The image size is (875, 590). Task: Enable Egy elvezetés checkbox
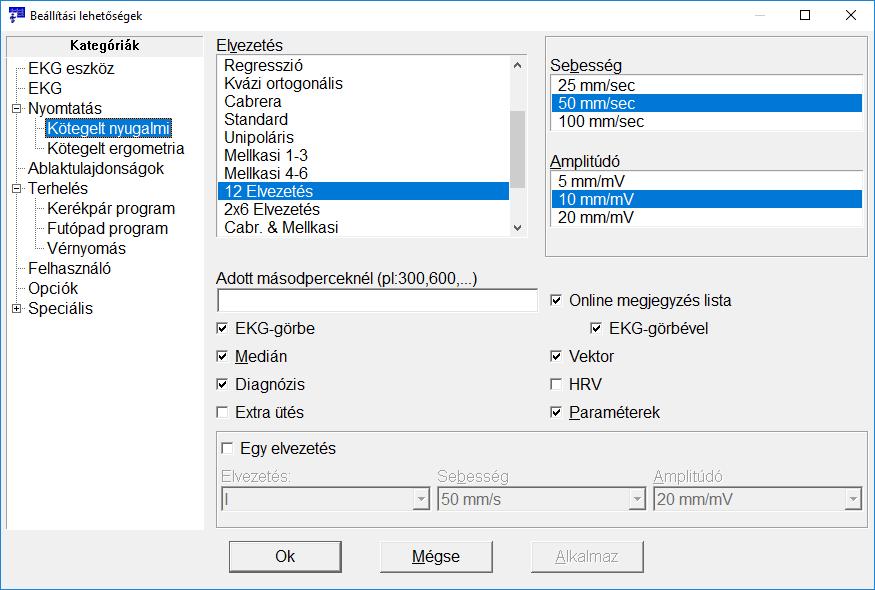point(227,448)
